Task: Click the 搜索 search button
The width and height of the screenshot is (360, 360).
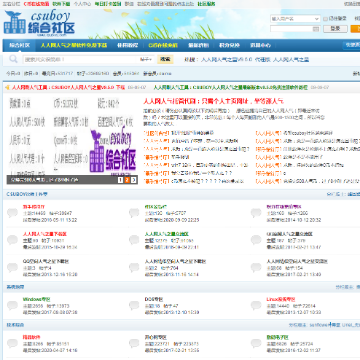Action: (165, 59)
